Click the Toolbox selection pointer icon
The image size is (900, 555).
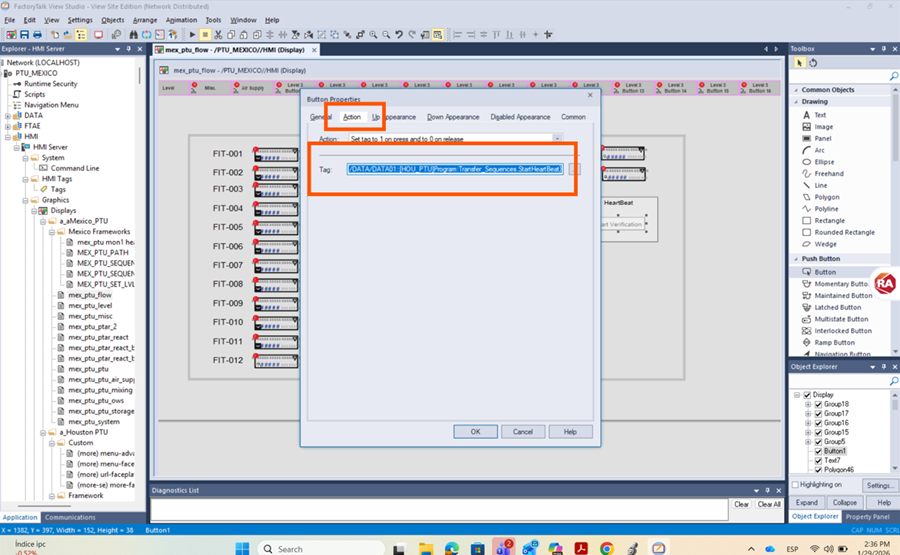tap(800, 63)
